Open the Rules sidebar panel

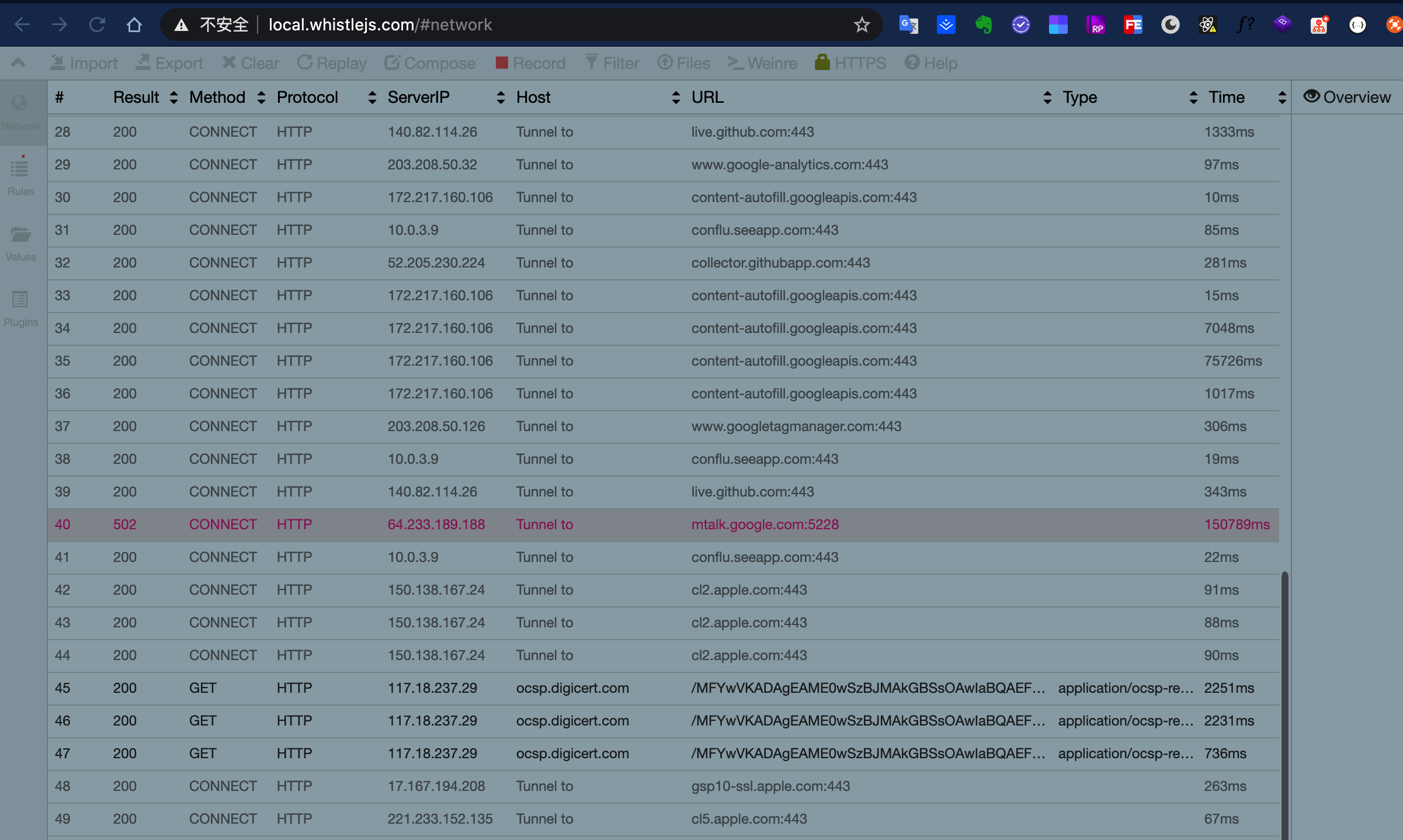tap(20, 176)
